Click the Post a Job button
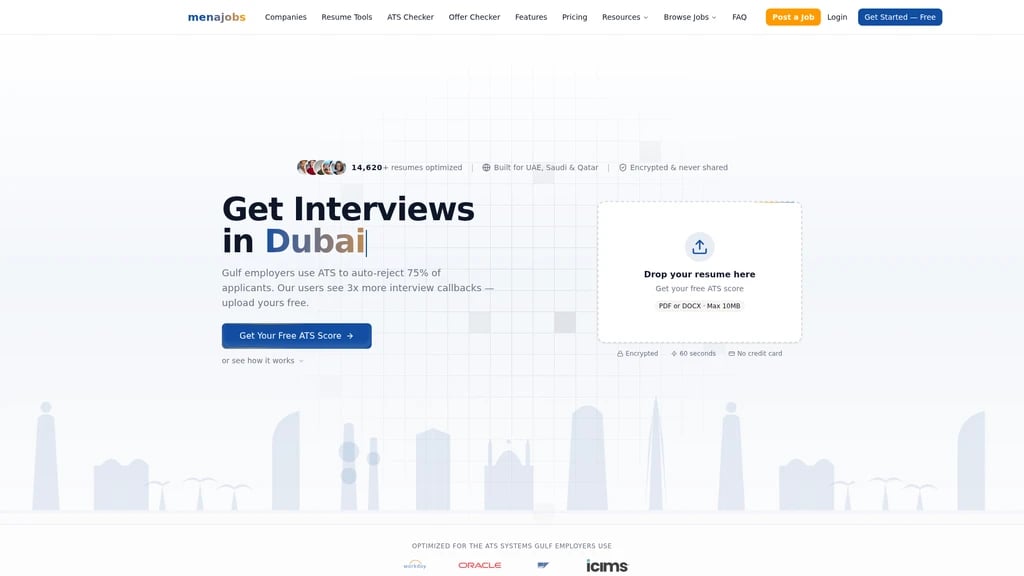The width and height of the screenshot is (1024, 576). pos(793,17)
